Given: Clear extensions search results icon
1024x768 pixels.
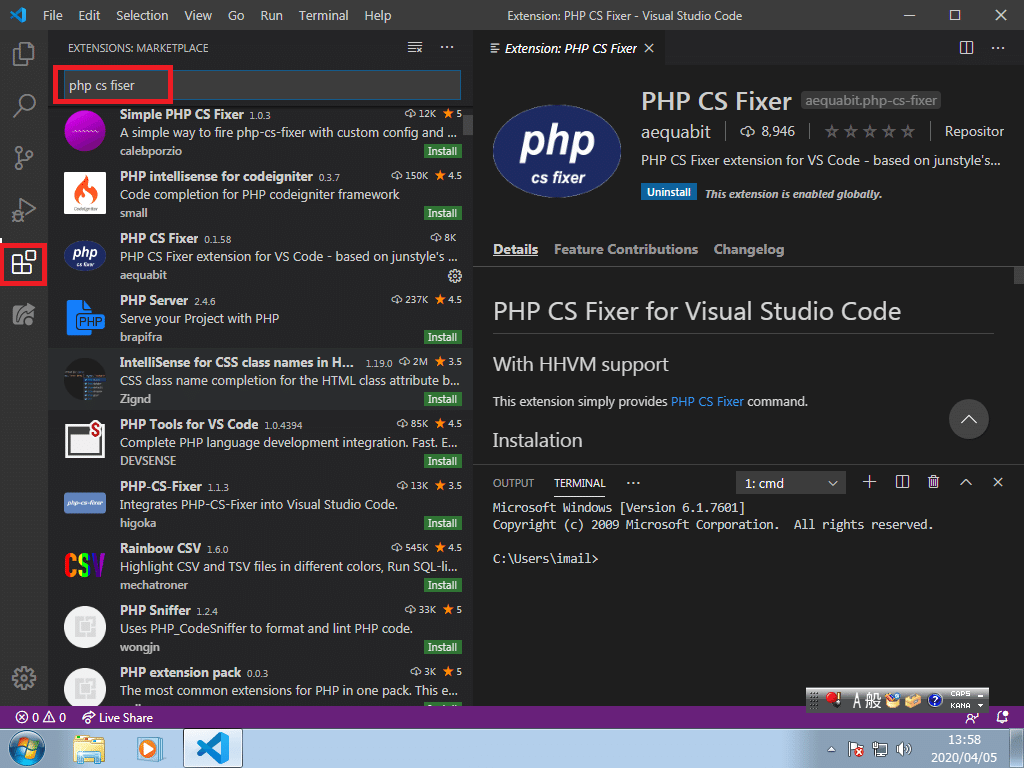Looking at the screenshot, I should click(x=415, y=48).
